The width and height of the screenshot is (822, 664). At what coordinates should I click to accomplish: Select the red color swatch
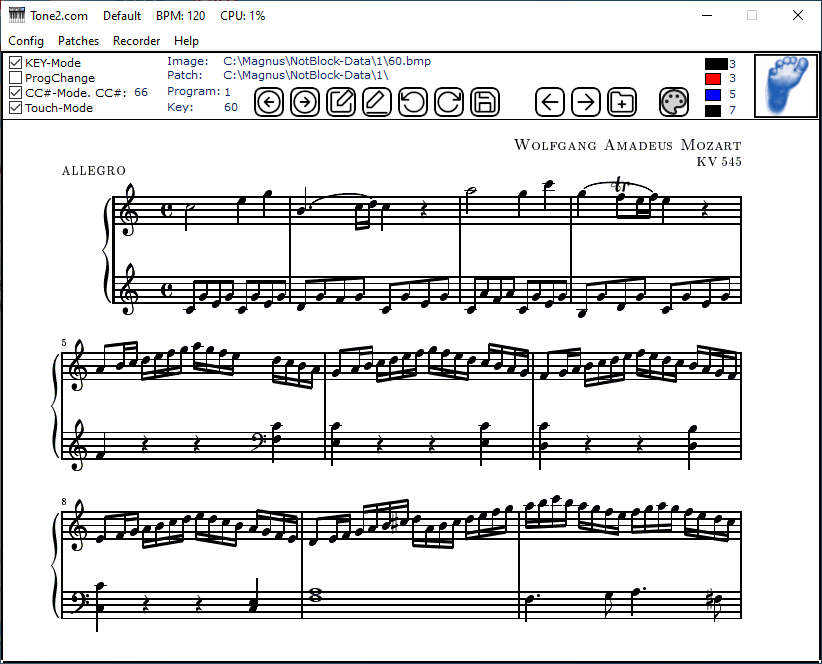713,79
